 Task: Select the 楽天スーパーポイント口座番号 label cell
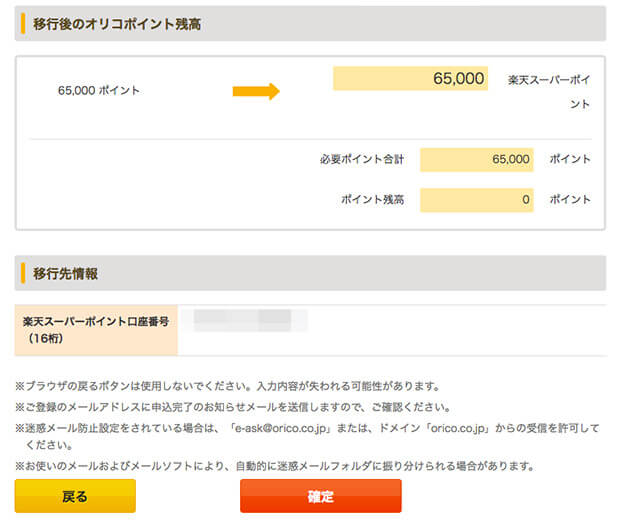(x=96, y=330)
